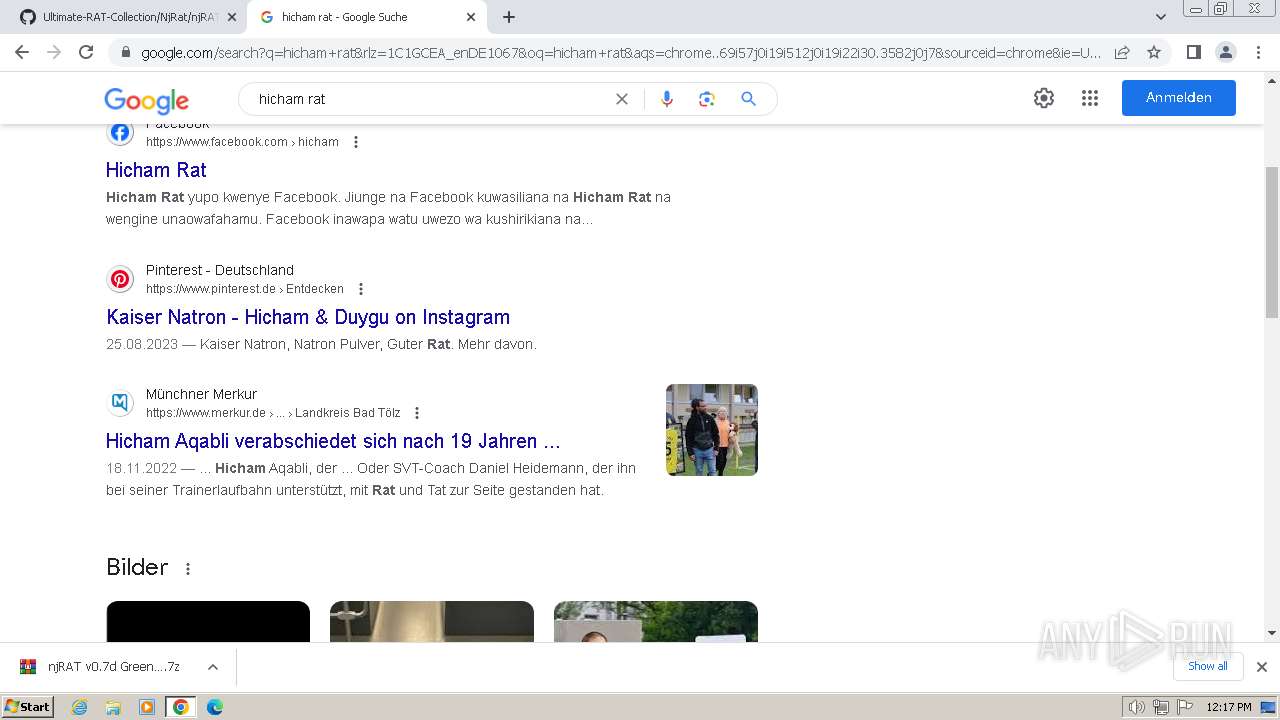Click the blue search magnifier icon
This screenshot has height=720, width=1280.
(748, 99)
